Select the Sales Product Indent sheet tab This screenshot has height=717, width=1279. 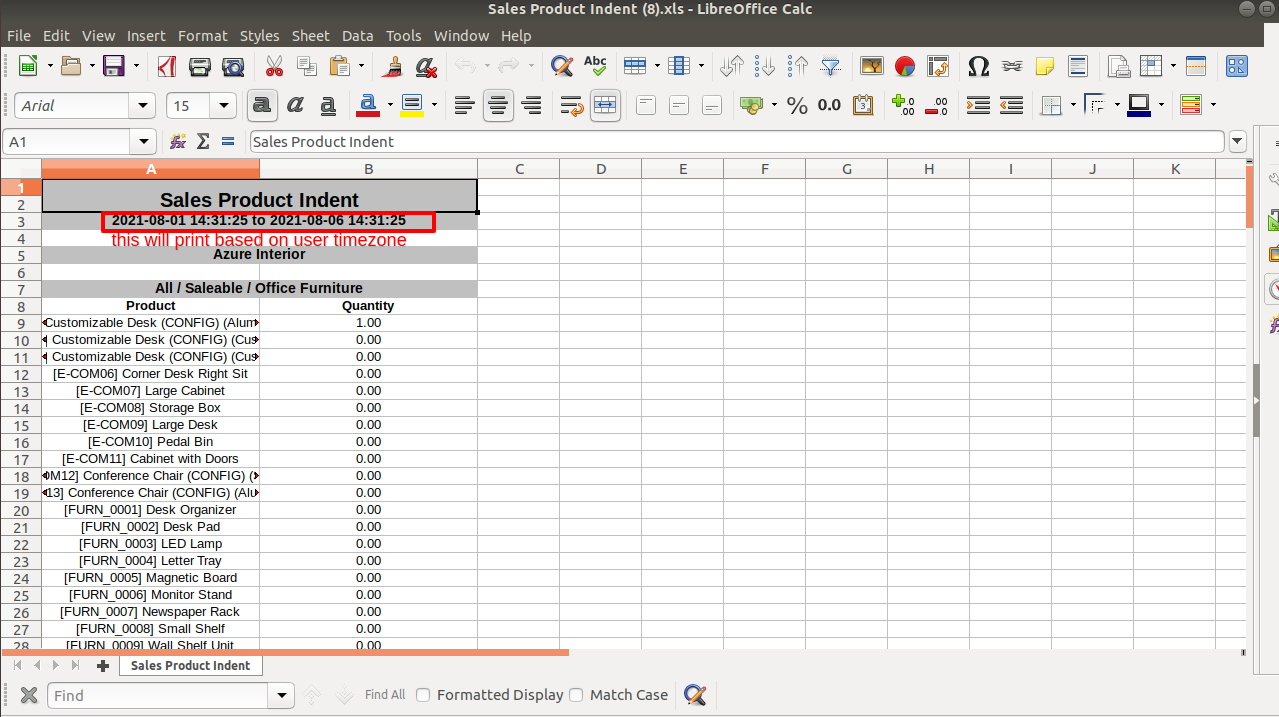tap(190, 665)
